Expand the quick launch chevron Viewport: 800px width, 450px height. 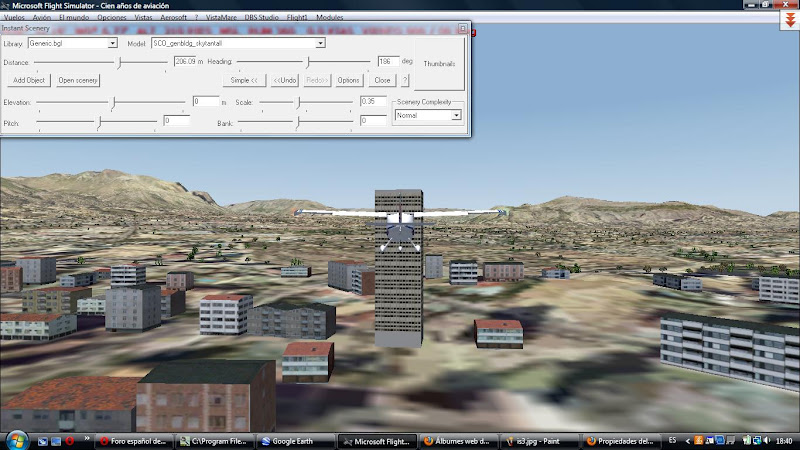click(87, 438)
